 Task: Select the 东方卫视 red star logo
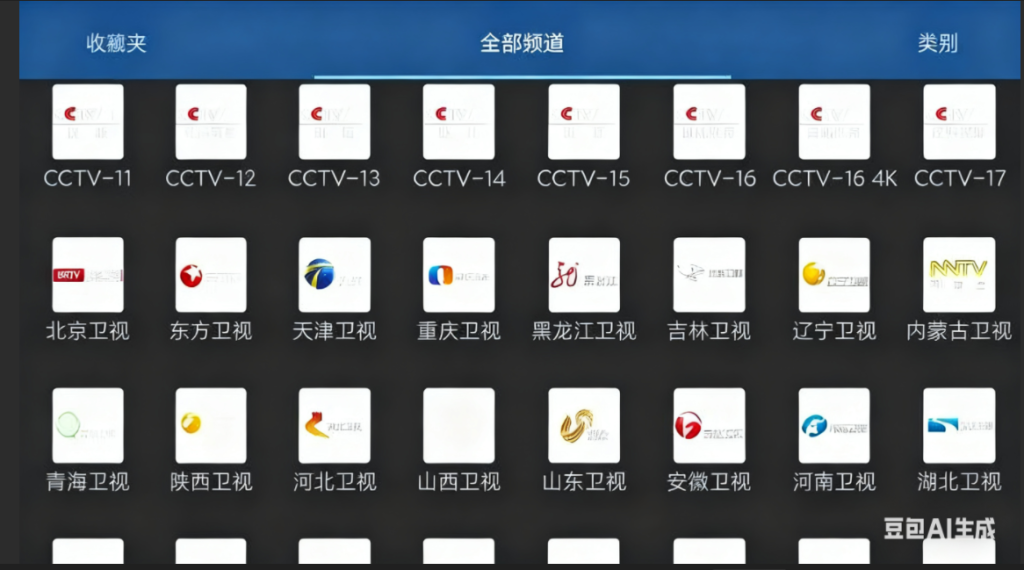pyautogui.click(x=211, y=275)
